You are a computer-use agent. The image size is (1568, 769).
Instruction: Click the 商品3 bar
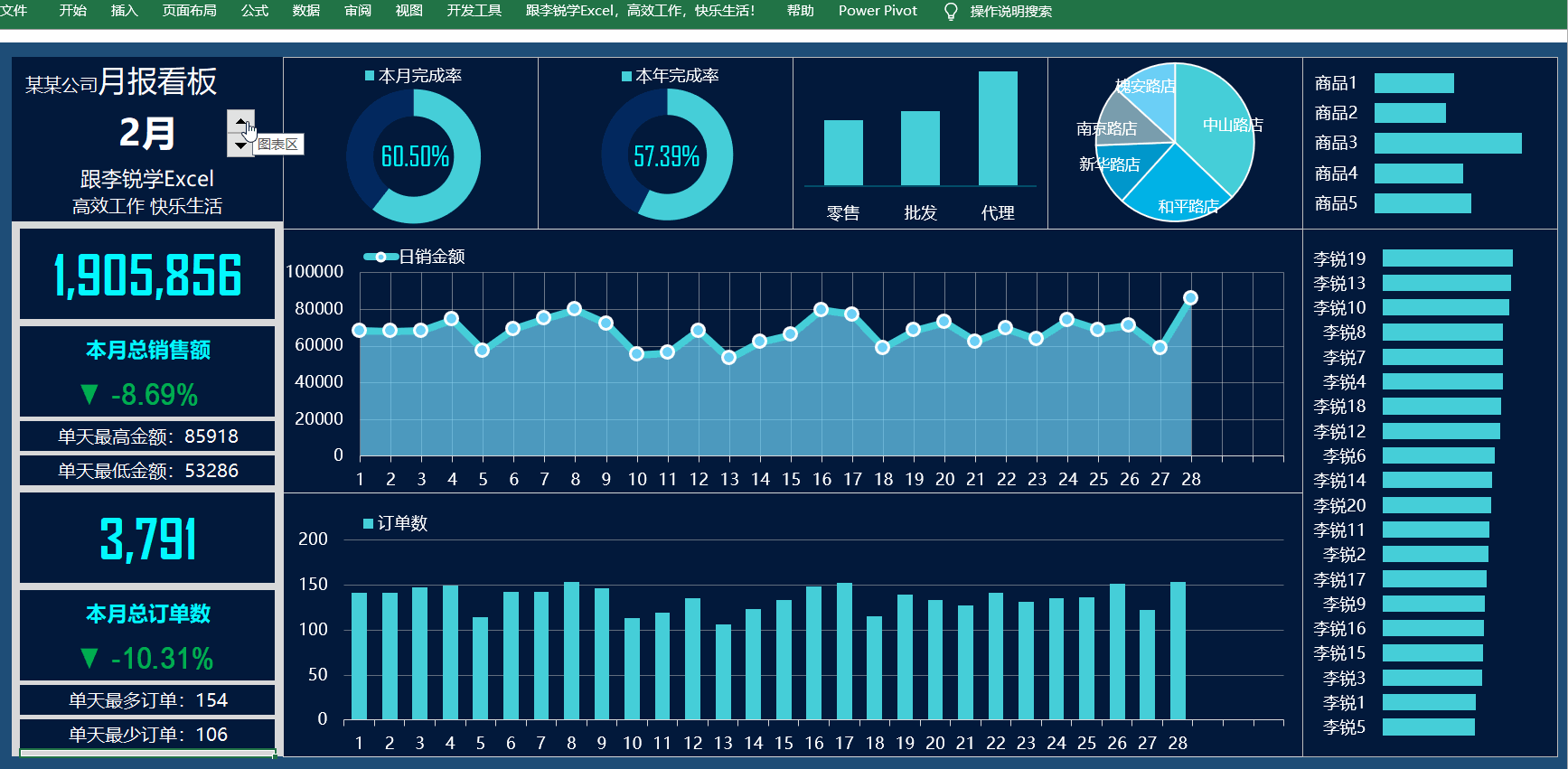[x=1447, y=143]
